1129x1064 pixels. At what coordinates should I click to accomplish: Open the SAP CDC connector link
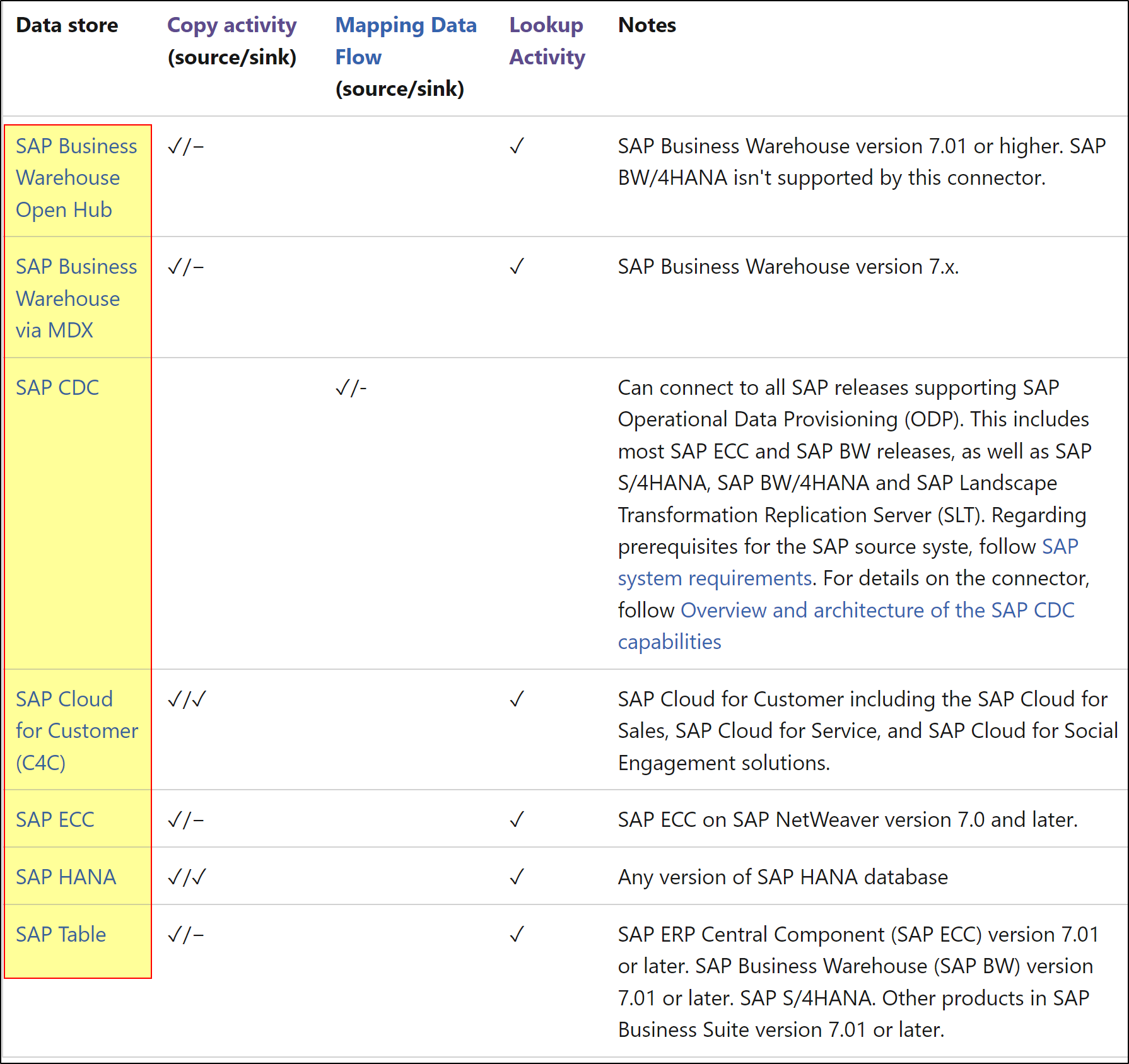click(57, 387)
